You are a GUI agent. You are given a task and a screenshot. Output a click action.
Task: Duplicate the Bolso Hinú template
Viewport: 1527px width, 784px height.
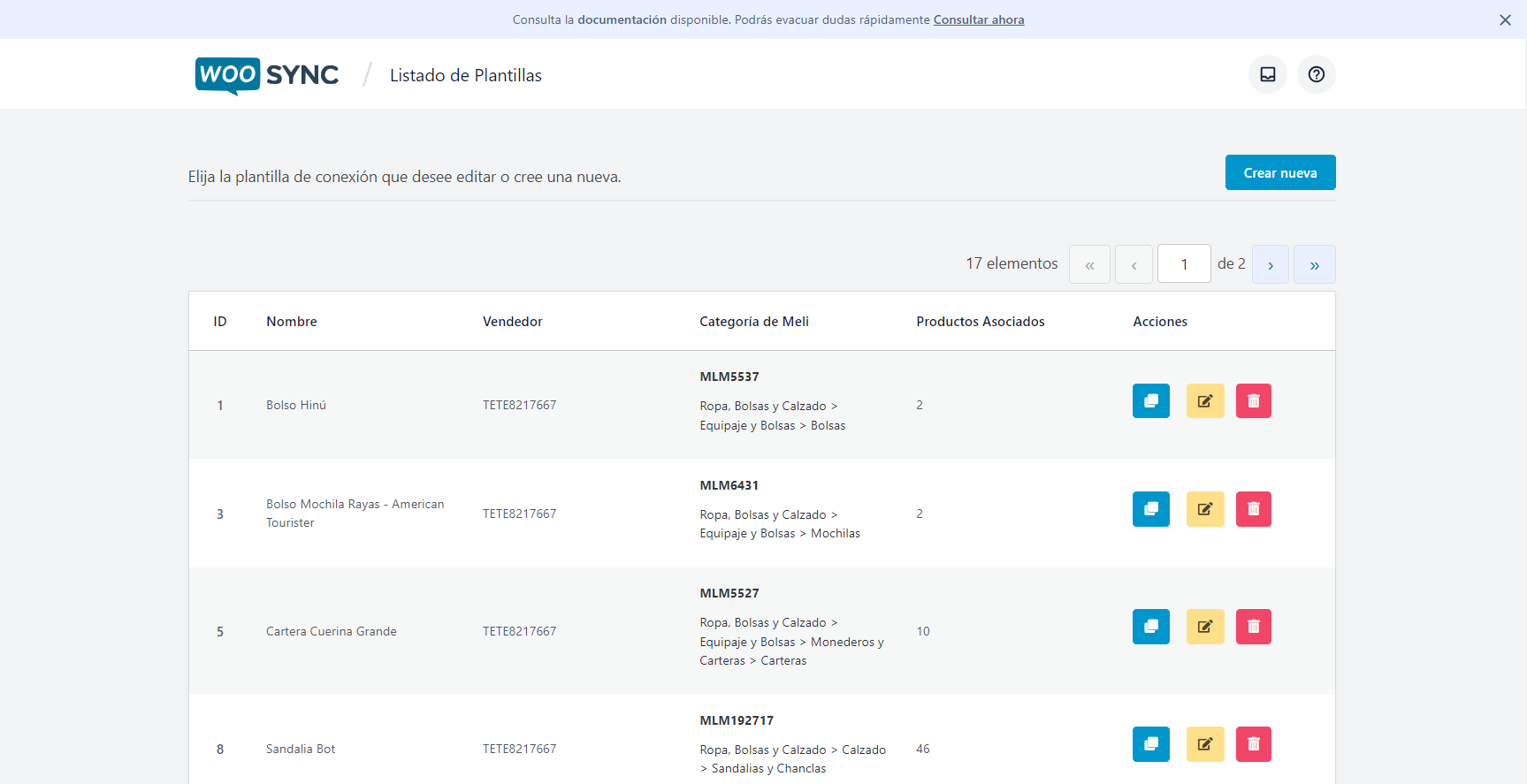1150,401
